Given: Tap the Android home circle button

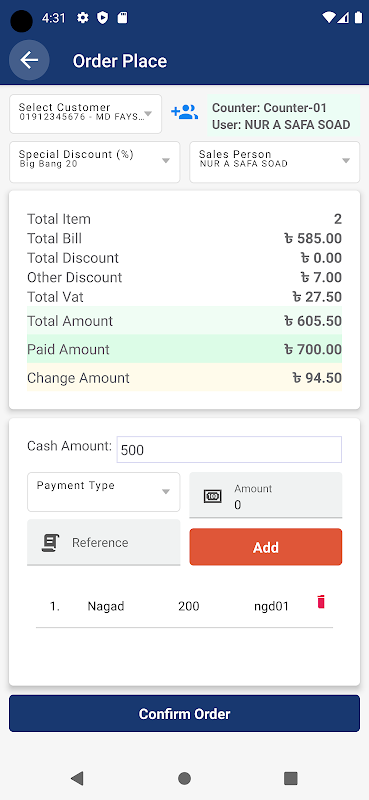Looking at the screenshot, I should [x=184, y=778].
